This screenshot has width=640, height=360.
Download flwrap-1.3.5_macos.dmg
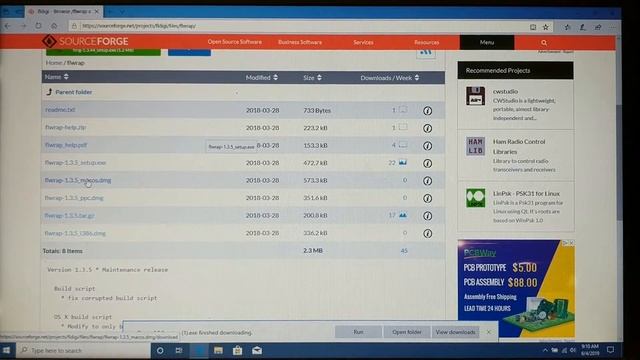(x=78, y=180)
